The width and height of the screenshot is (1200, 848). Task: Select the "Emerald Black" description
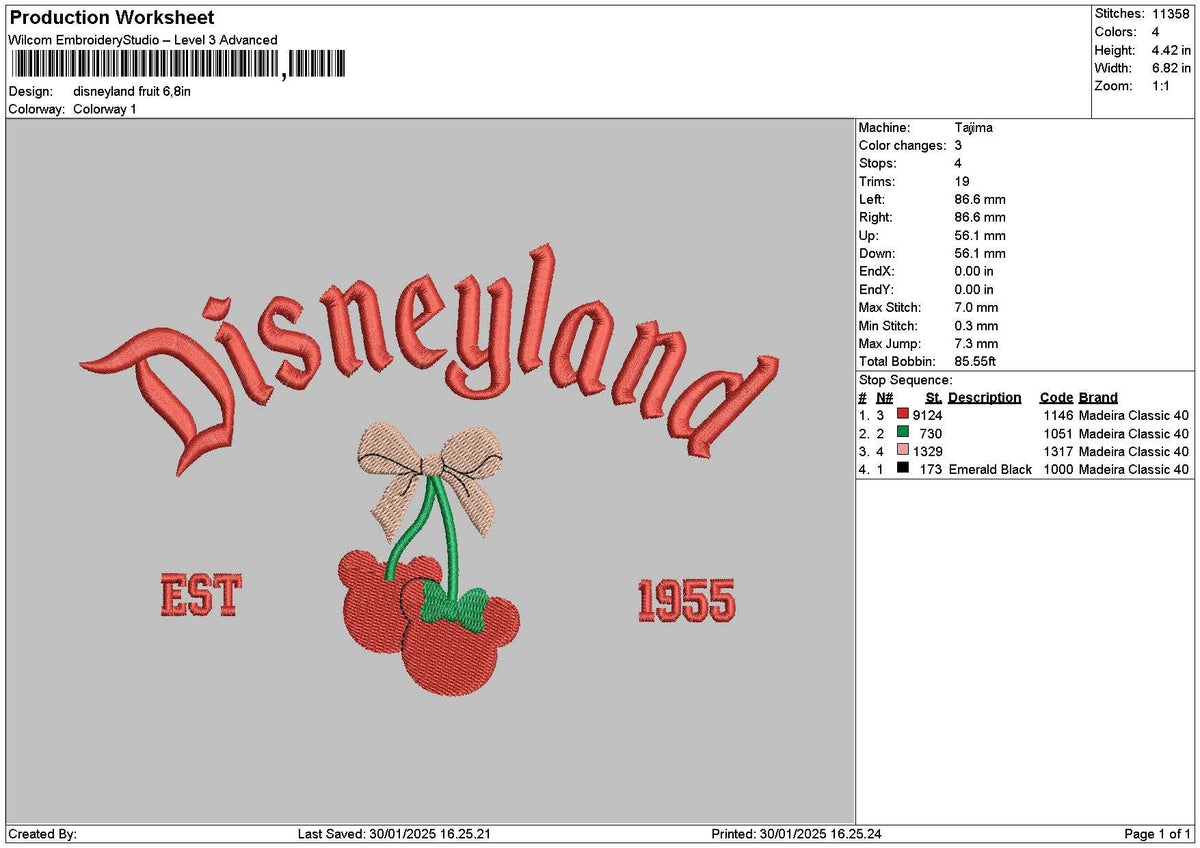point(990,469)
